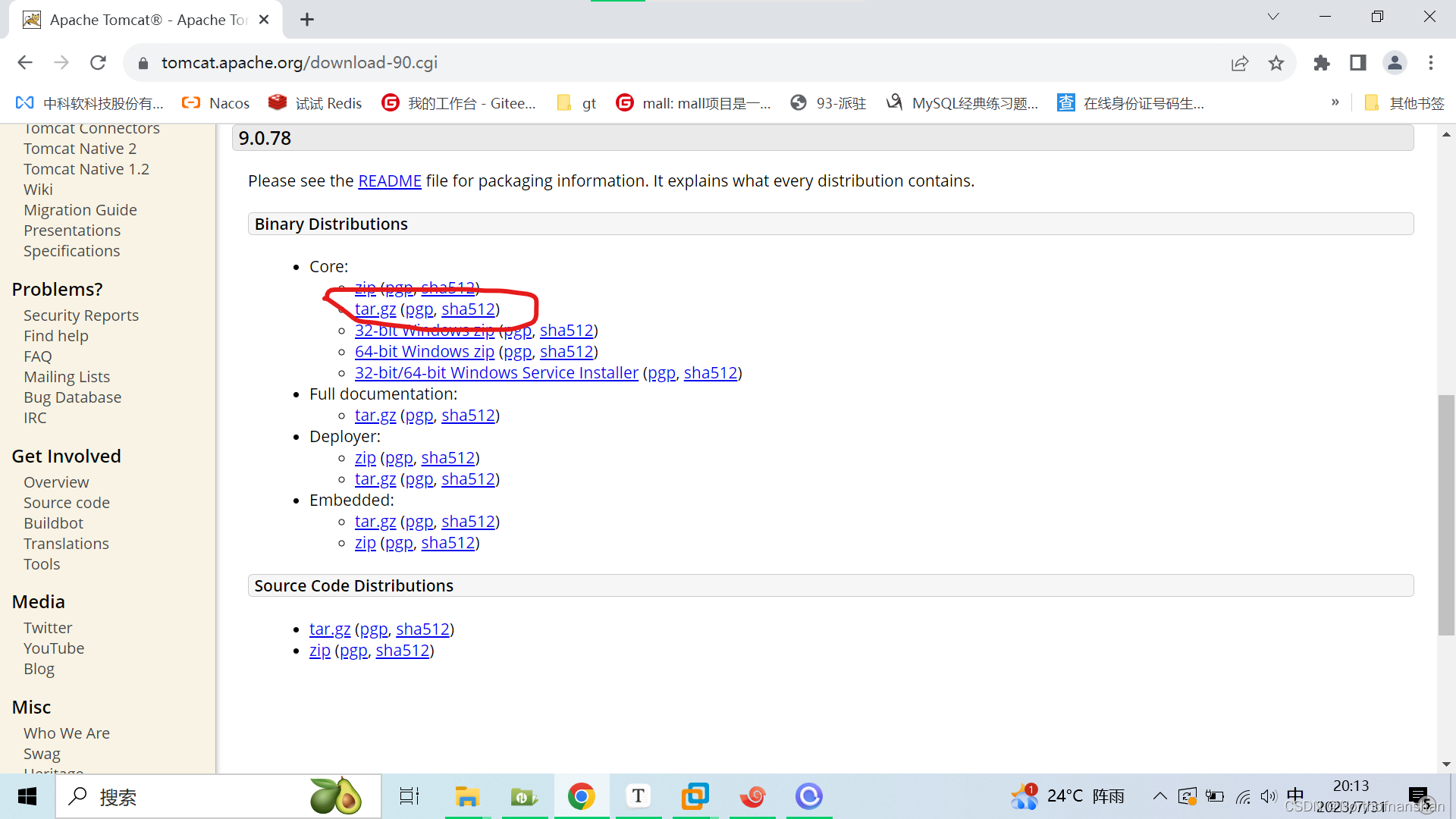The width and height of the screenshot is (1456, 819).
Task: Open the Windows Start menu
Action: pyautogui.click(x=27, y=796)
